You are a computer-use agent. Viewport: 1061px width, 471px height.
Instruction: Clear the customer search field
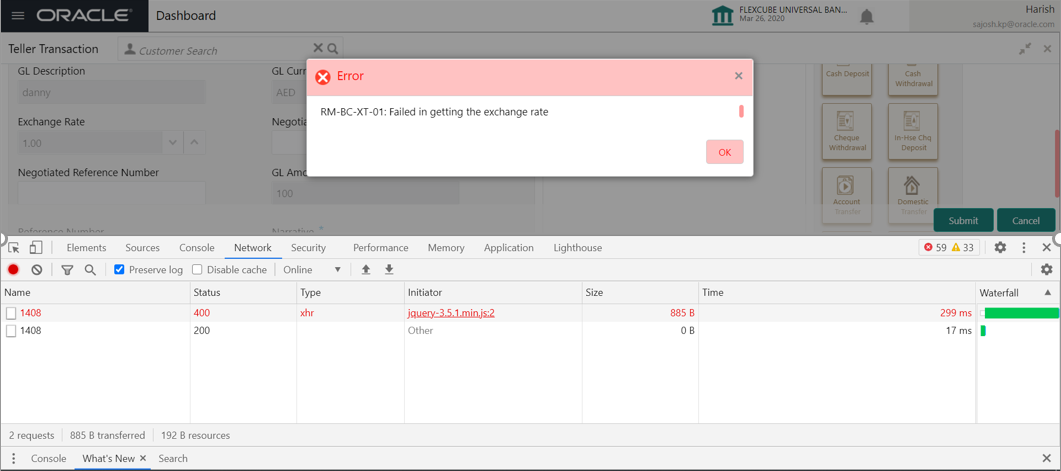[318, 48]
